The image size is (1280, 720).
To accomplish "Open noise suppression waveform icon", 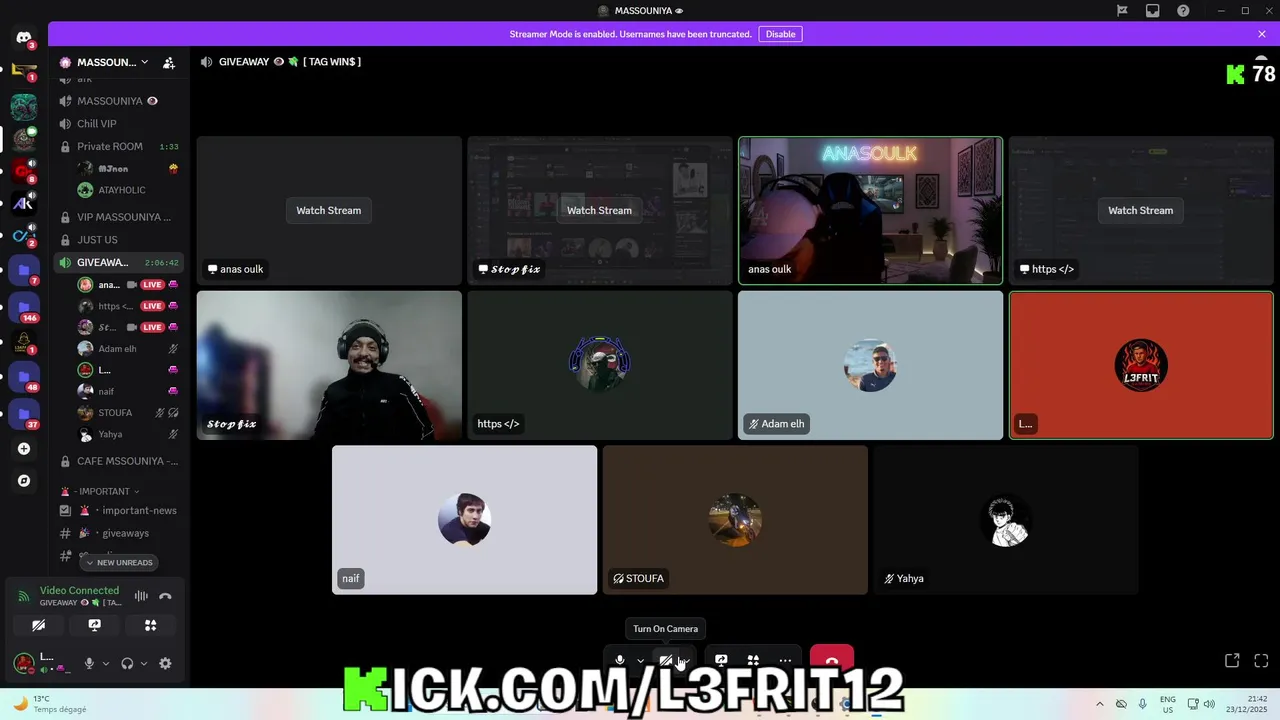I will (x=141, y=596).
